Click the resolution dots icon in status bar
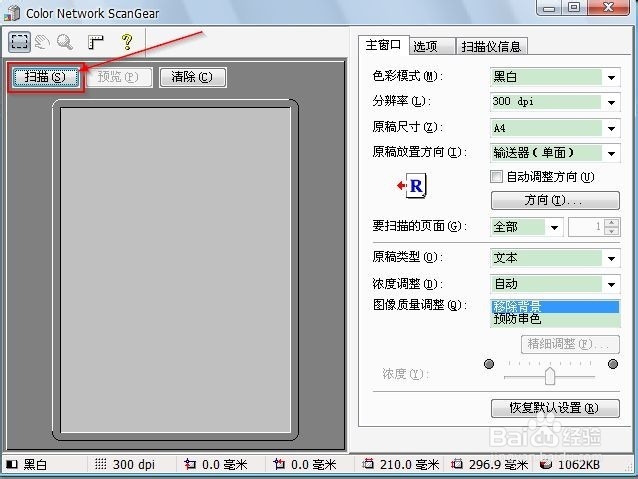 tap(101, 464)
